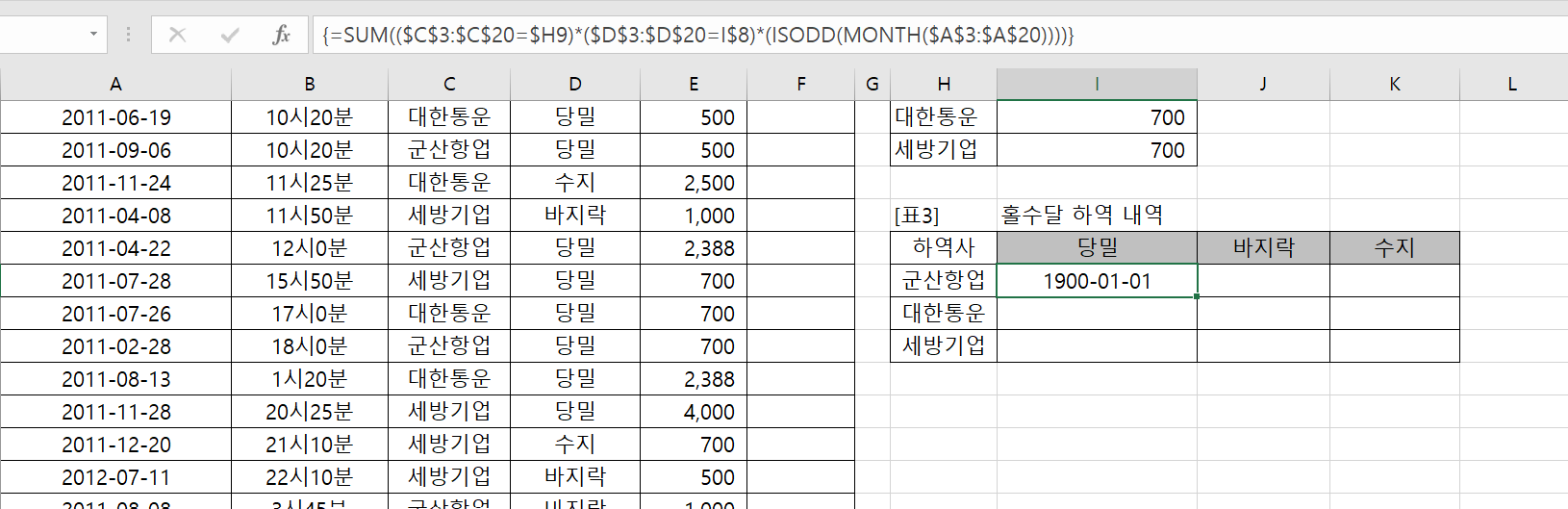Select the column A header
This screenshot has width=1568, height=509.
coord(115,85)
